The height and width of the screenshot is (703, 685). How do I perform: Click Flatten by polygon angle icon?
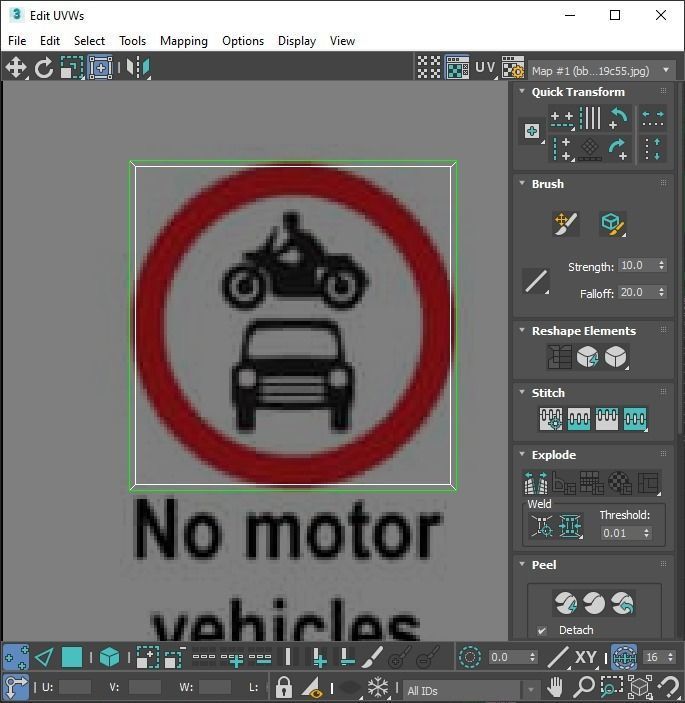click(x=564, y=482)
